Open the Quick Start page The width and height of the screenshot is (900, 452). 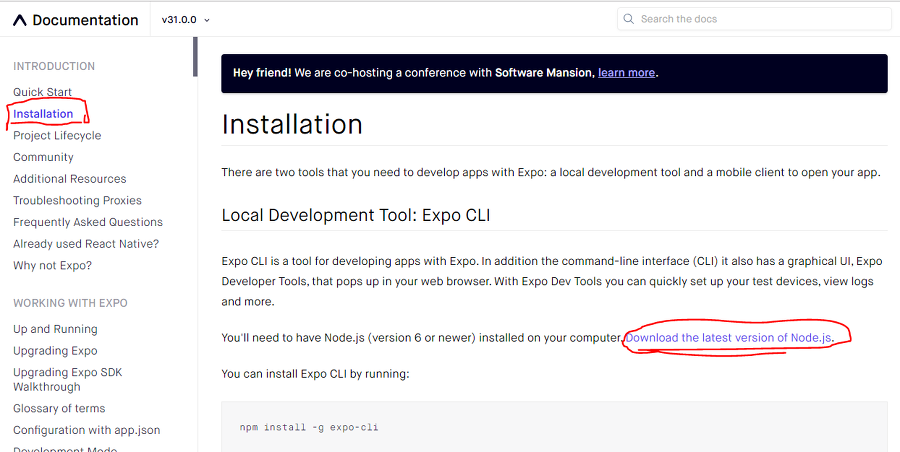42,92
